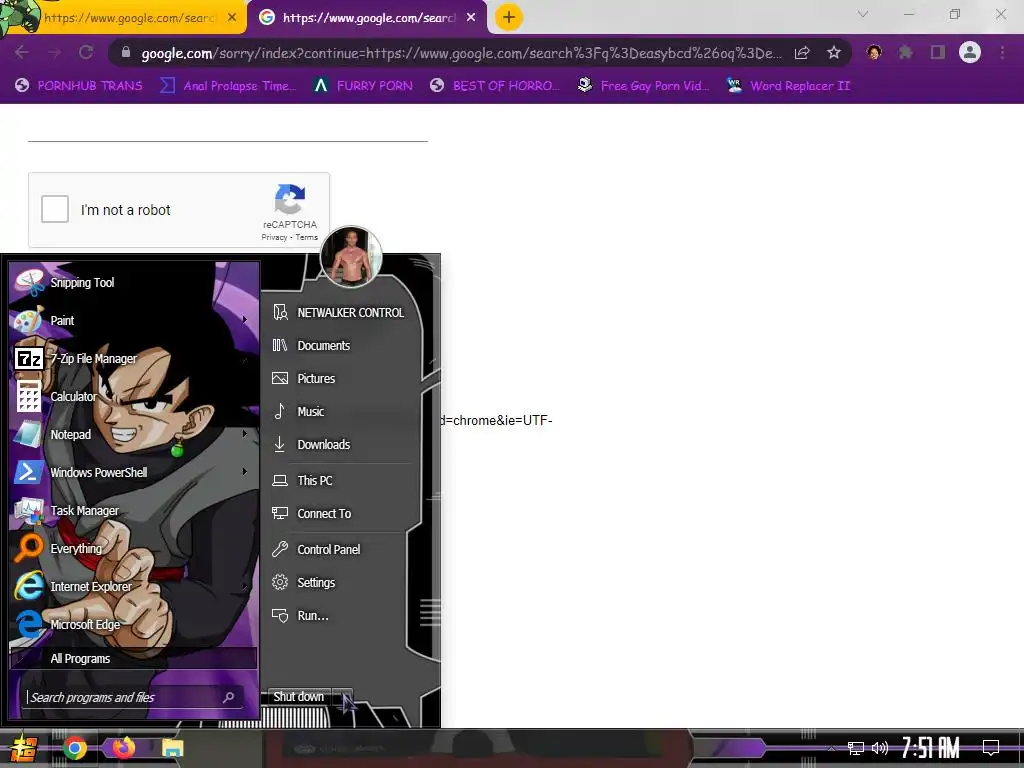Open the volume control in system tray
This screenshot has width=1024, height=768.
(880, 748)
